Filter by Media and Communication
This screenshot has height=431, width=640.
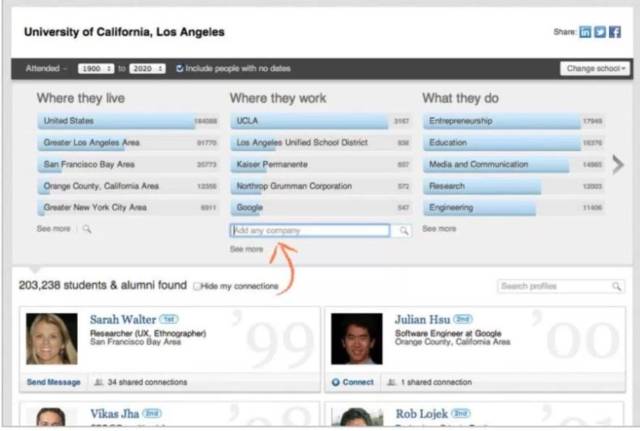[513, 164]
